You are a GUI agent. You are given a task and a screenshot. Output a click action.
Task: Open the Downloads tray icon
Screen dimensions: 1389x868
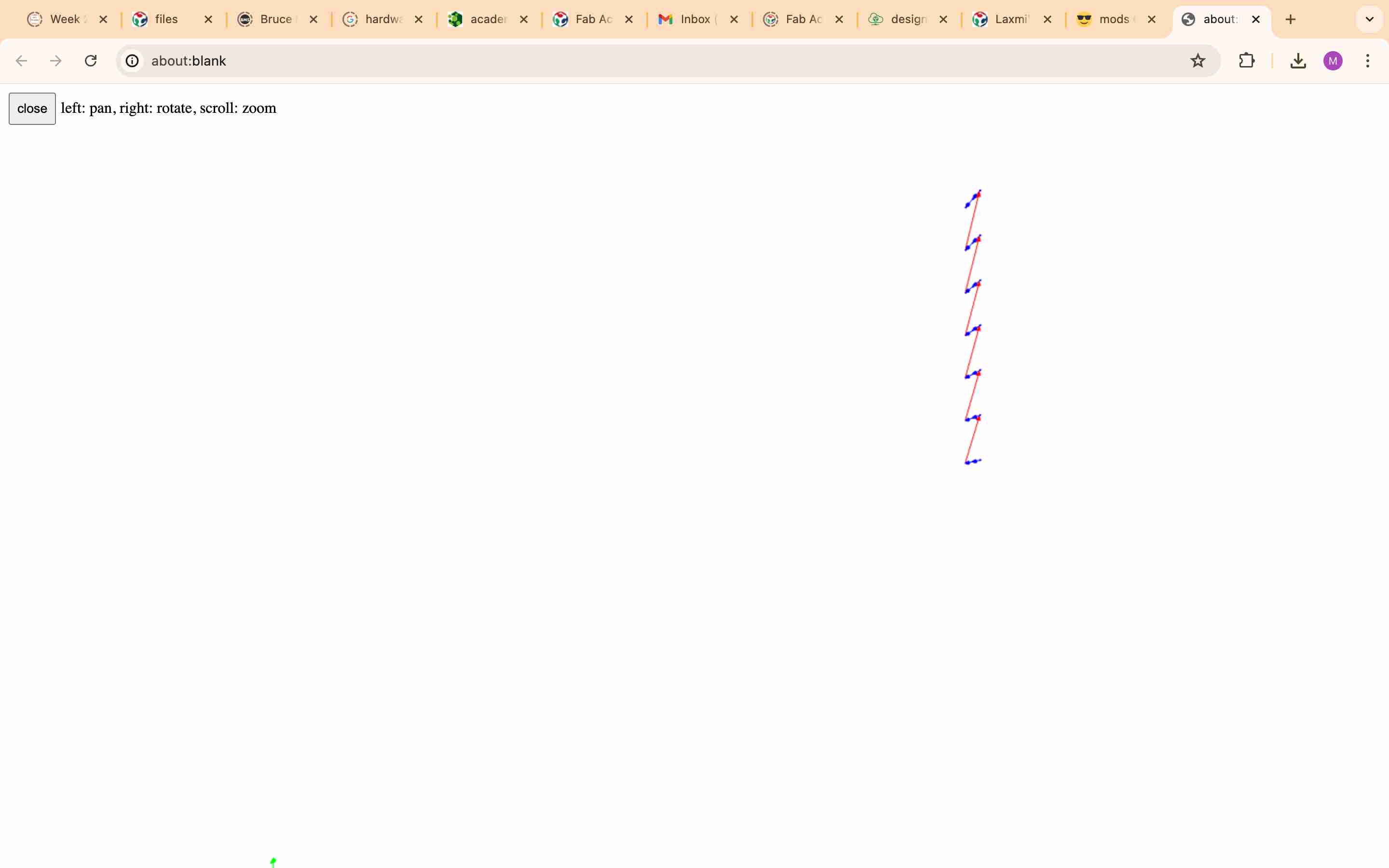coord(1298,61)
